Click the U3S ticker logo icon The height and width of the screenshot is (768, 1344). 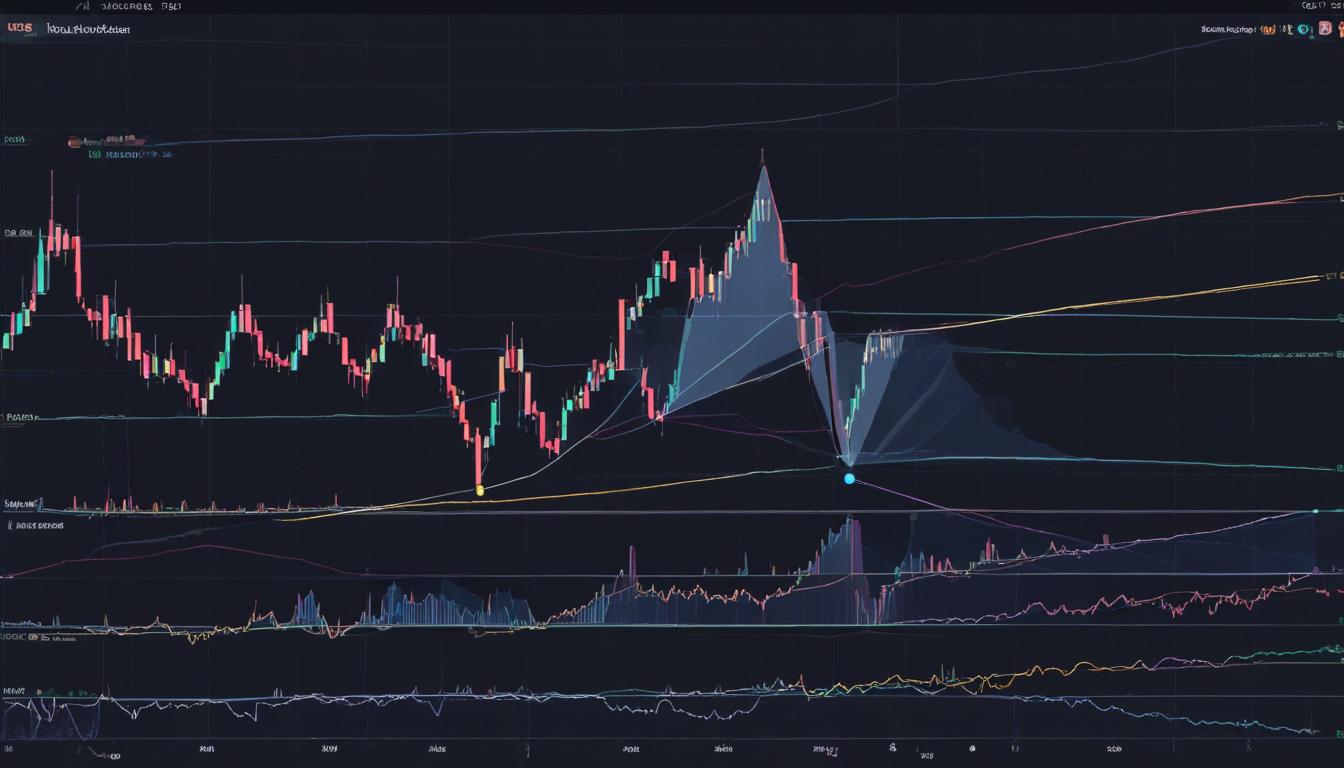tap(19, 27)
